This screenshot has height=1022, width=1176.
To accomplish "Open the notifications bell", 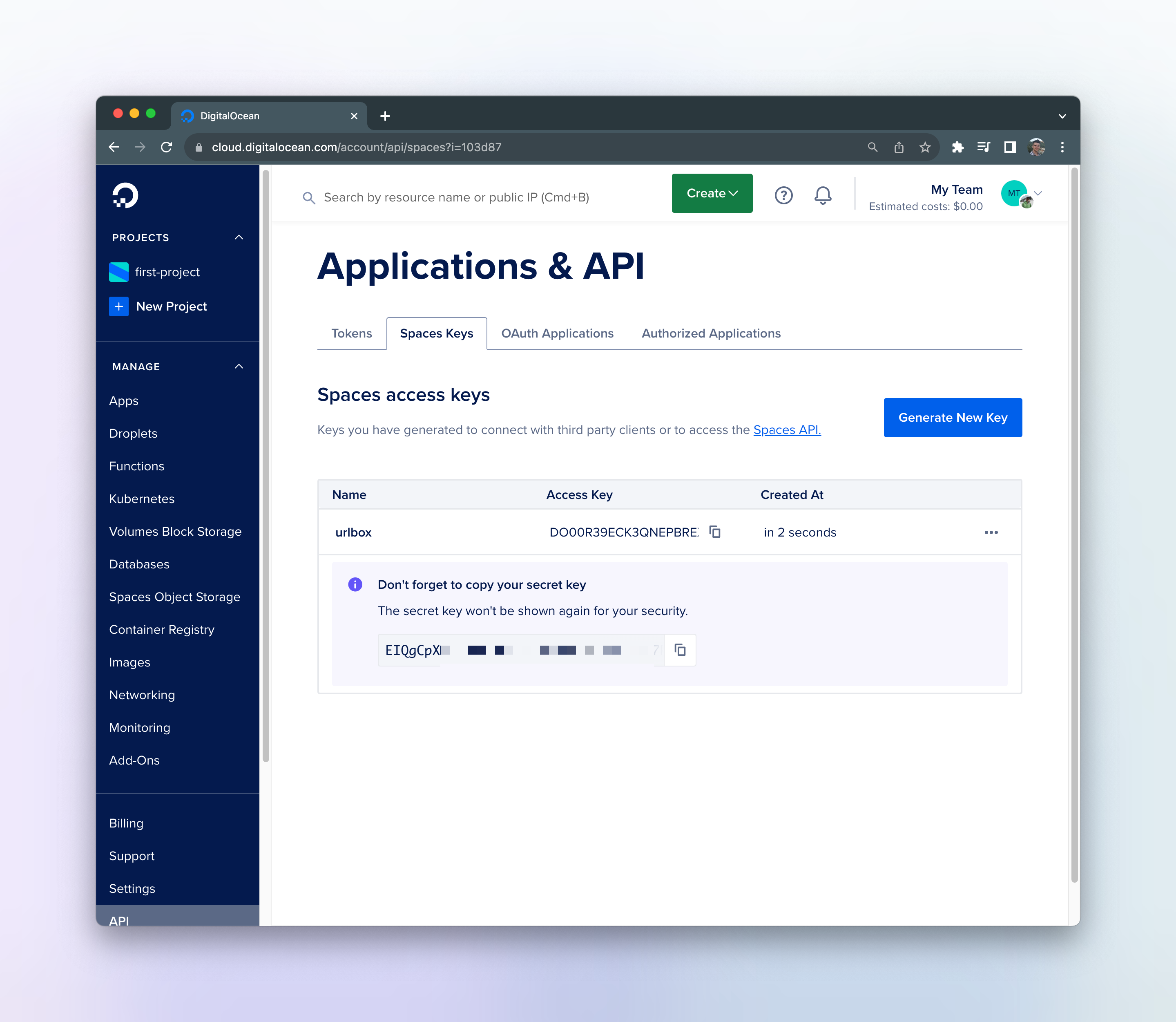I will [822, 196].
